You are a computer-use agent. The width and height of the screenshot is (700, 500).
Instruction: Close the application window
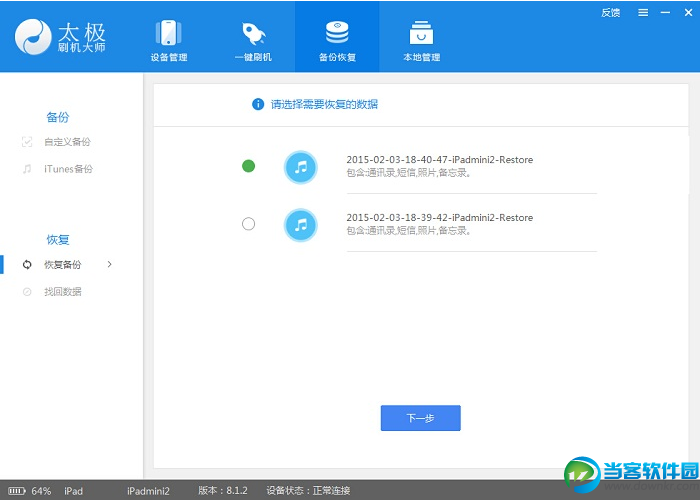(x=688, y=13)
